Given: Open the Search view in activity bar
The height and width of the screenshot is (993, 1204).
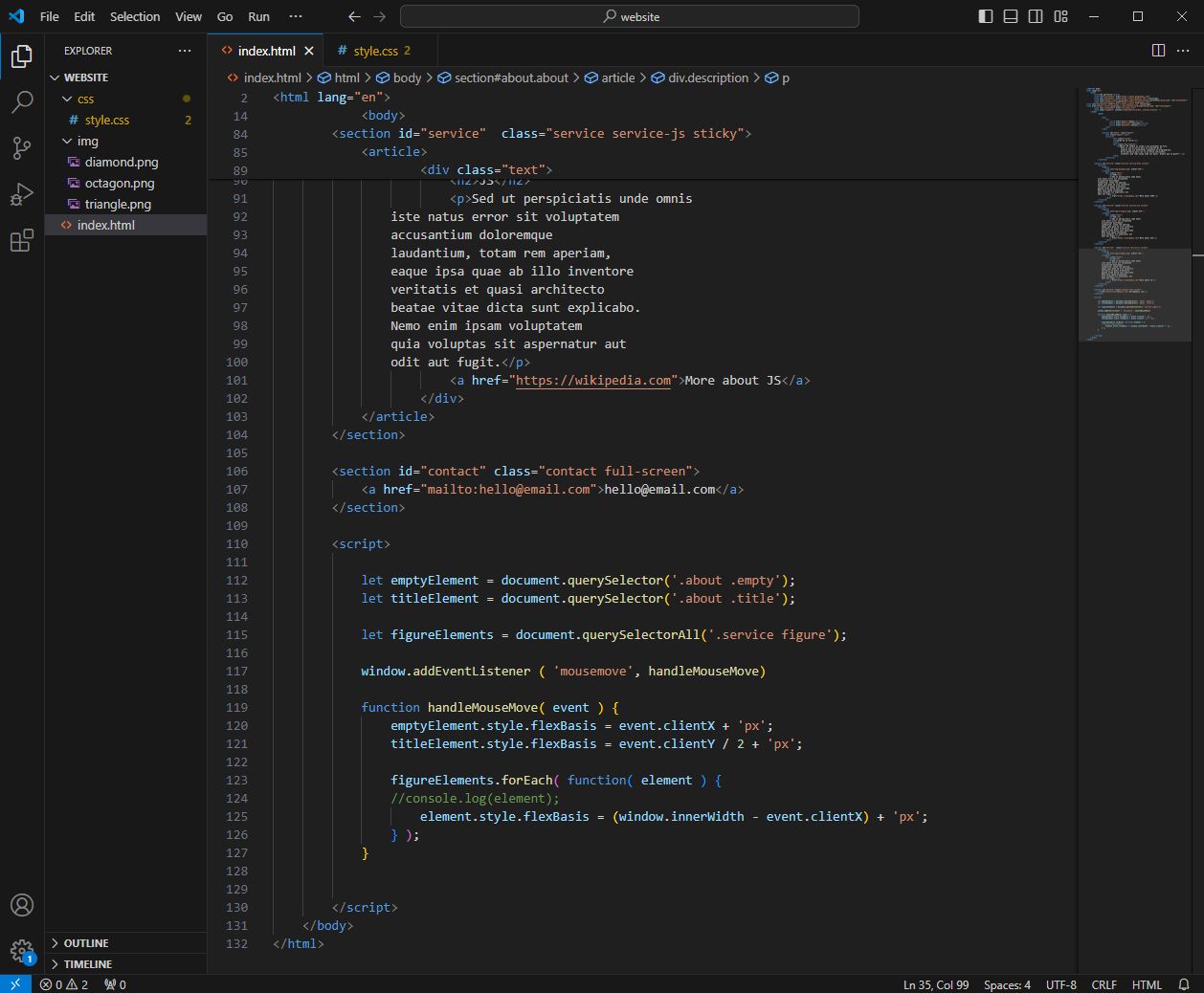Looking at the screenshot, I should [x=21, y=101].
